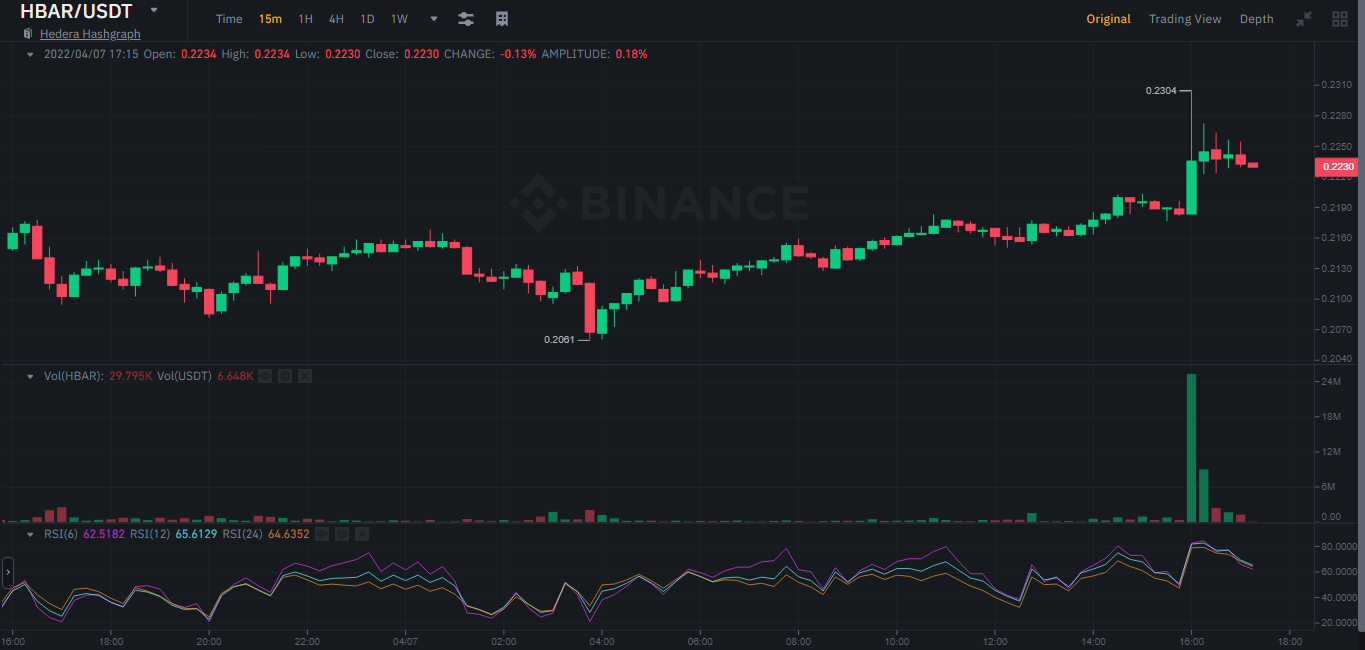
Task: Click the Vol(USDT) value 6.648K
Action: point(235,376)
